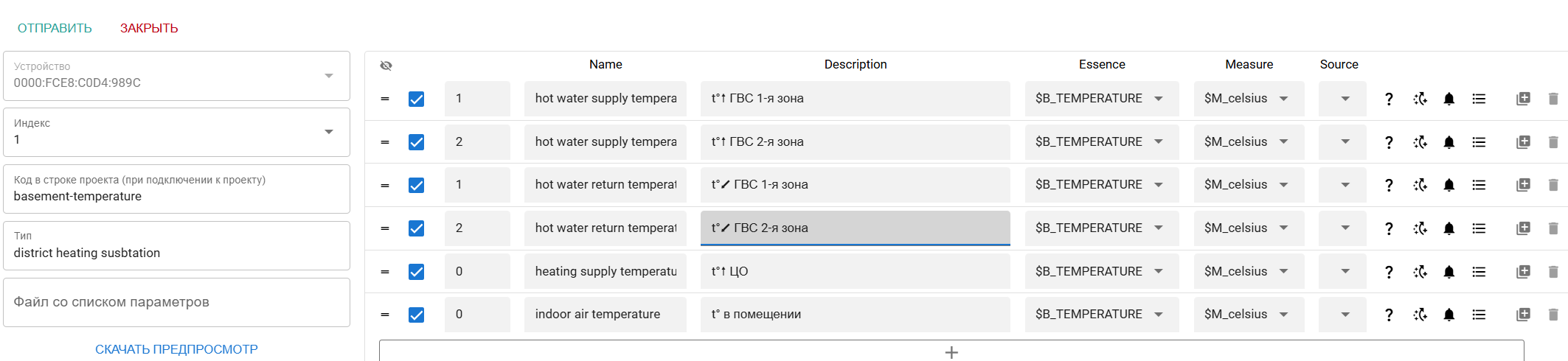This screenshot has width=1568, height=361.
Task: Click help icon for t°↑ ГВС 1-я зона row
Action: [x=1389, y=99]
